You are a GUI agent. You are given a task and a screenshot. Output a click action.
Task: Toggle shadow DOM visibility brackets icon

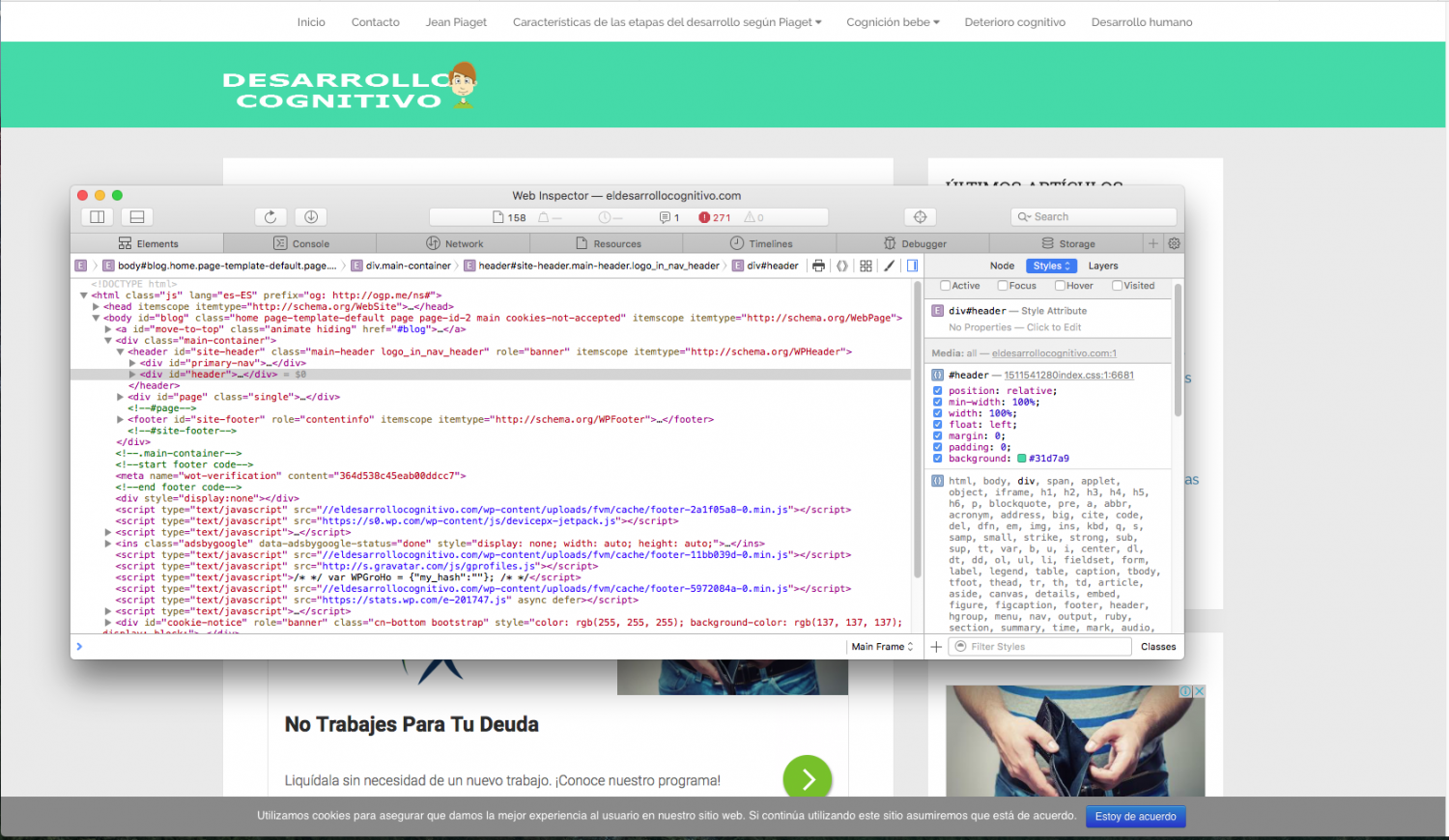[842, 266]
